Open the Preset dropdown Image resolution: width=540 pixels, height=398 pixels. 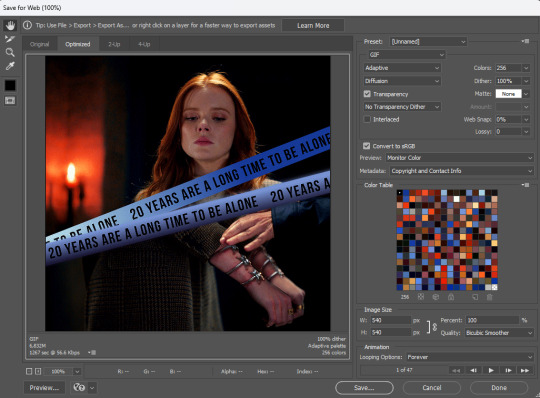[x=428, y=42]
